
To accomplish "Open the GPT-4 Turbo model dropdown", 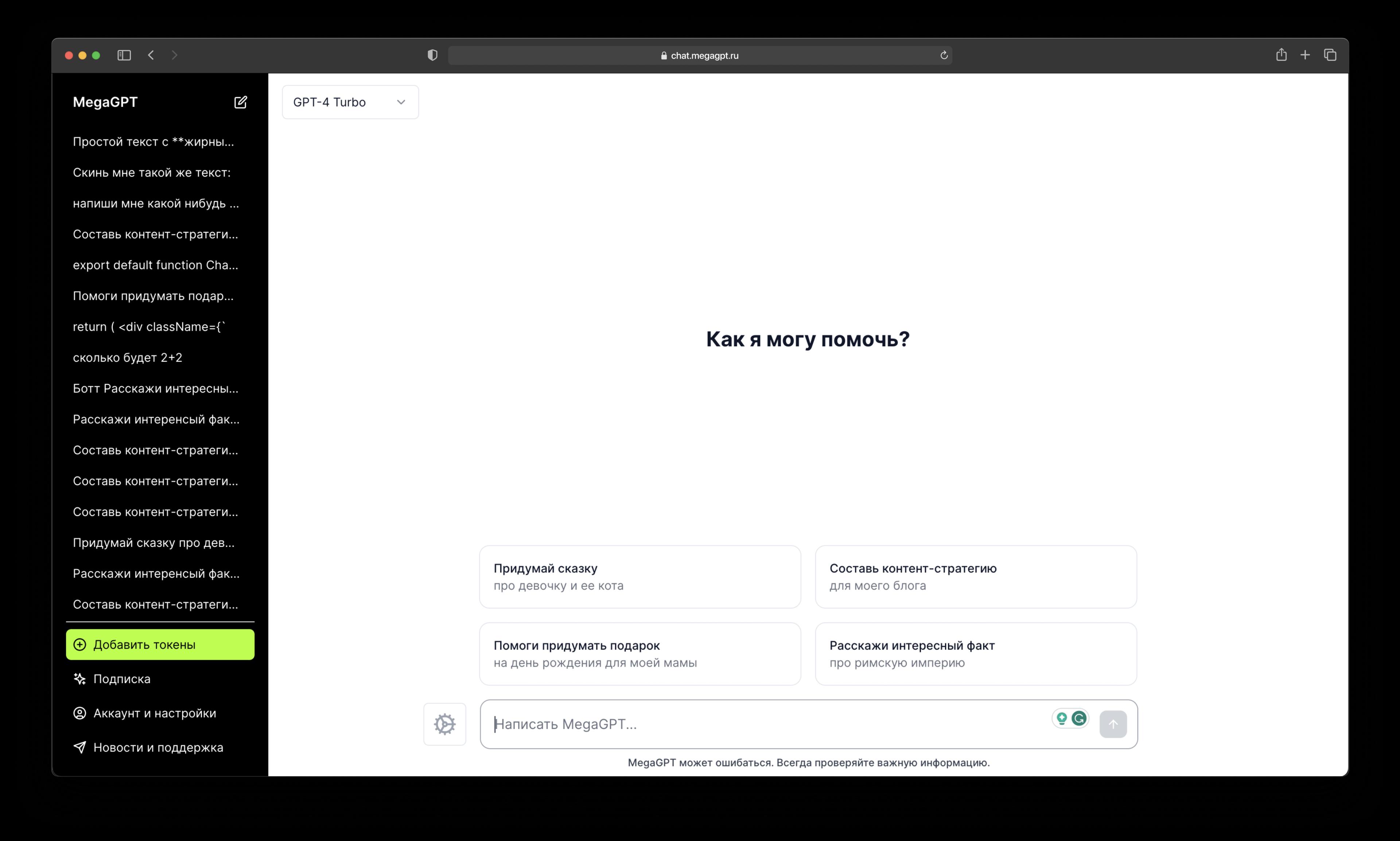I will click(350, 102).
